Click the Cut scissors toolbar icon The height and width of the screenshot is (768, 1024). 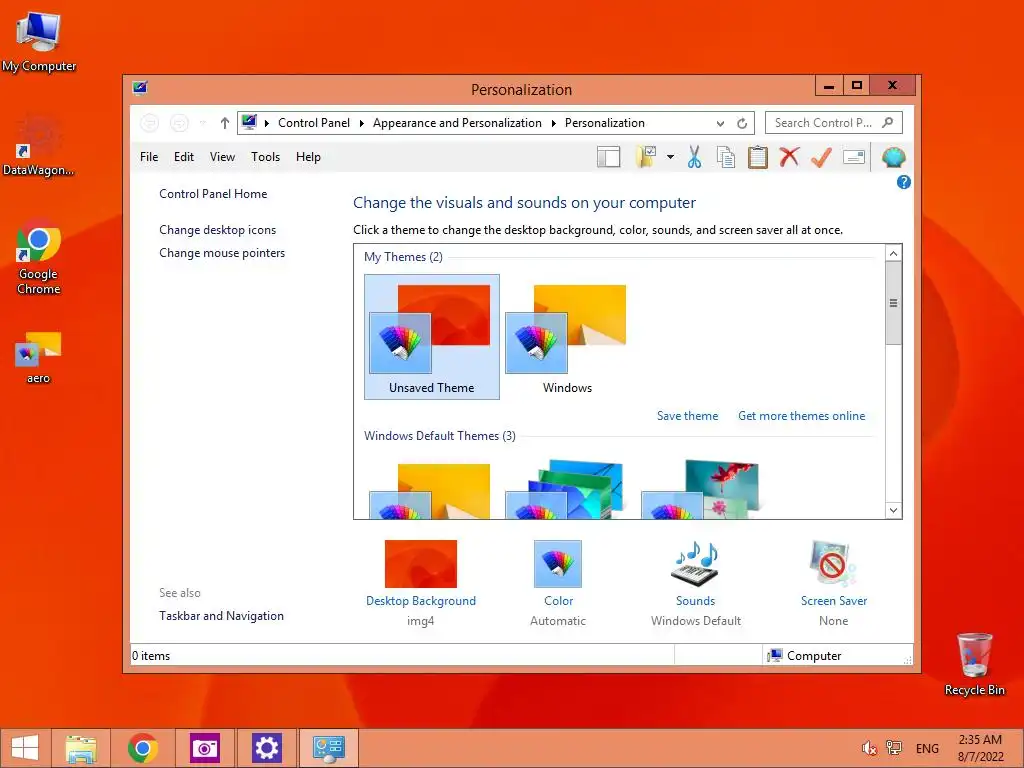(x=694, y=157)
